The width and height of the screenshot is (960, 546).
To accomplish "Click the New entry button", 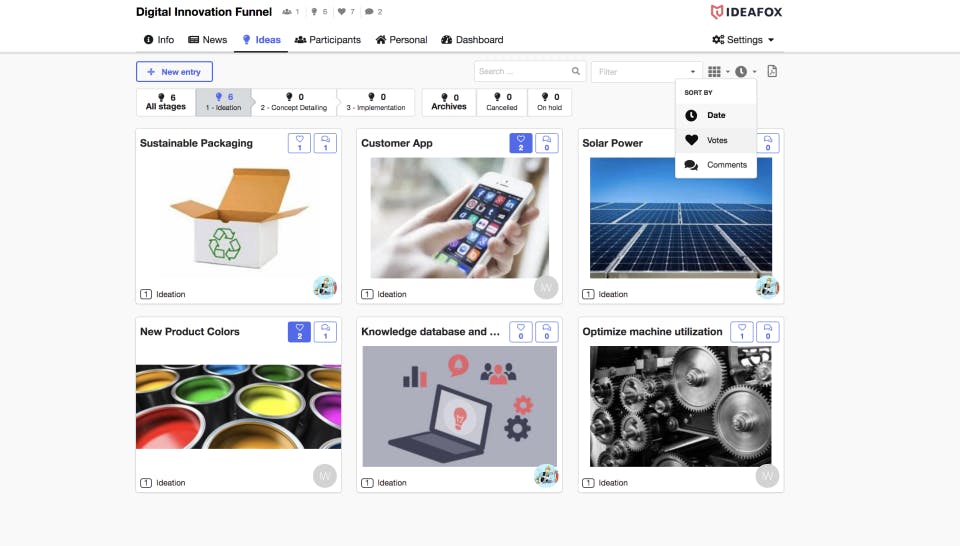I will pos(174,72).
